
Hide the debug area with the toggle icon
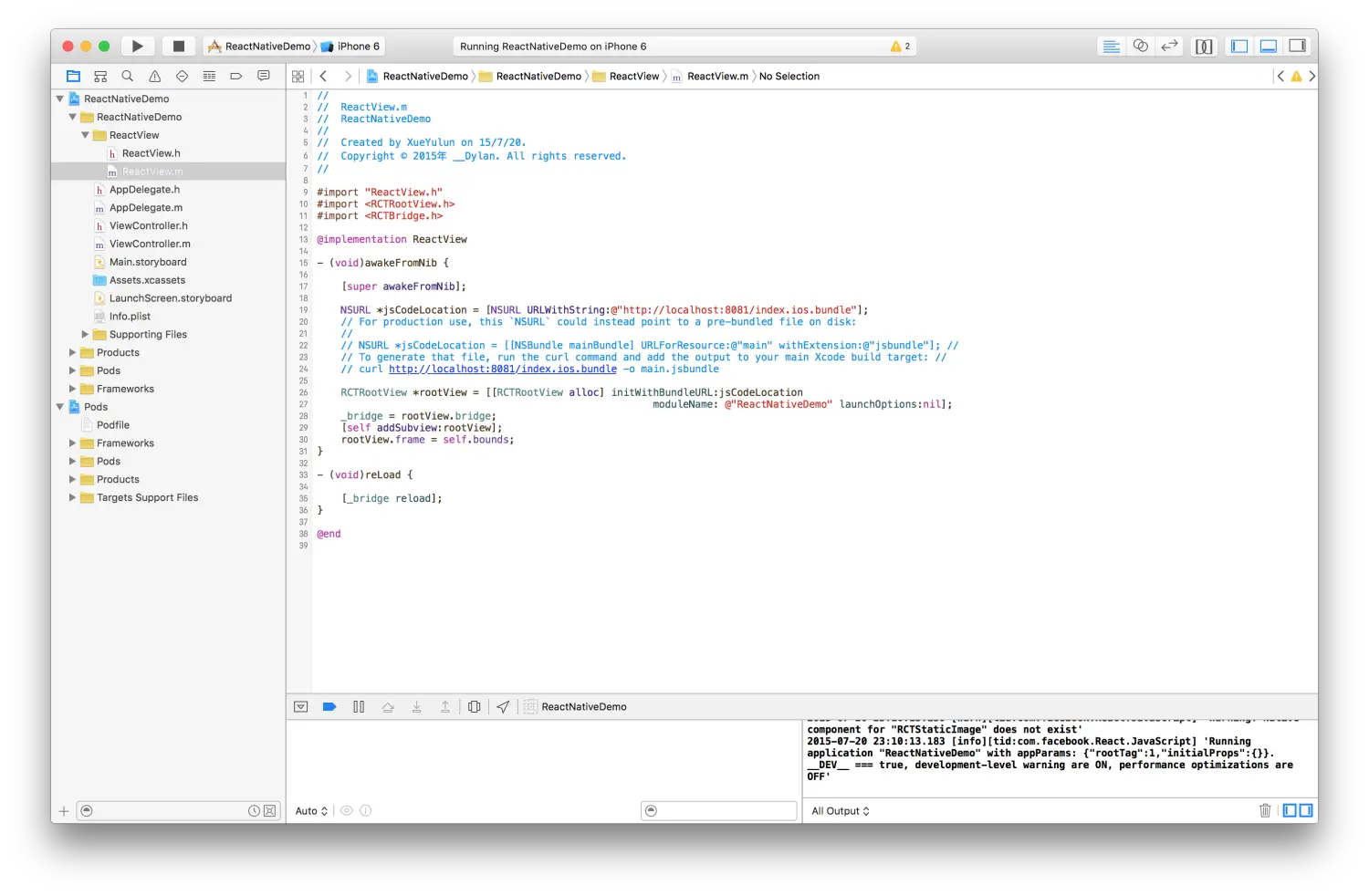pyautogui.click(x=301, y=707)
